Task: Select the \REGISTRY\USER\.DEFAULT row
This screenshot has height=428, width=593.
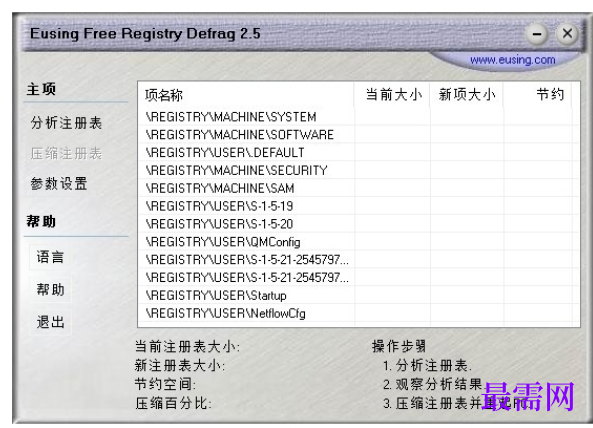Action: click(x=359, y=152)
